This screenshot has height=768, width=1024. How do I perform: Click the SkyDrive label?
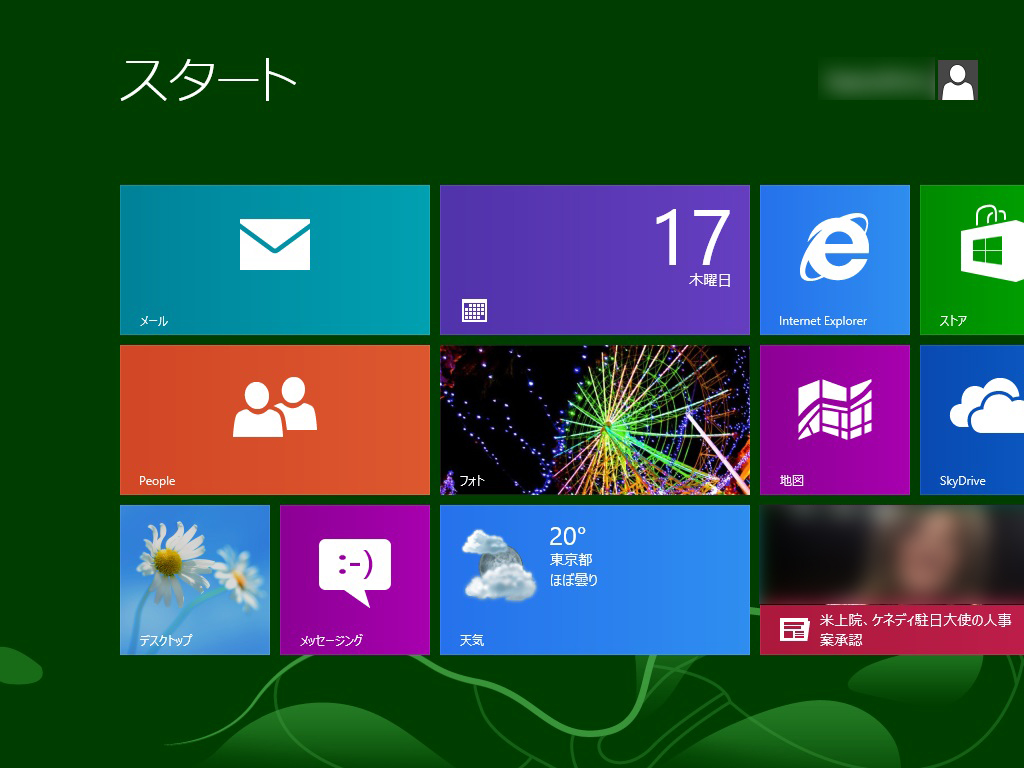coord(963,481)
